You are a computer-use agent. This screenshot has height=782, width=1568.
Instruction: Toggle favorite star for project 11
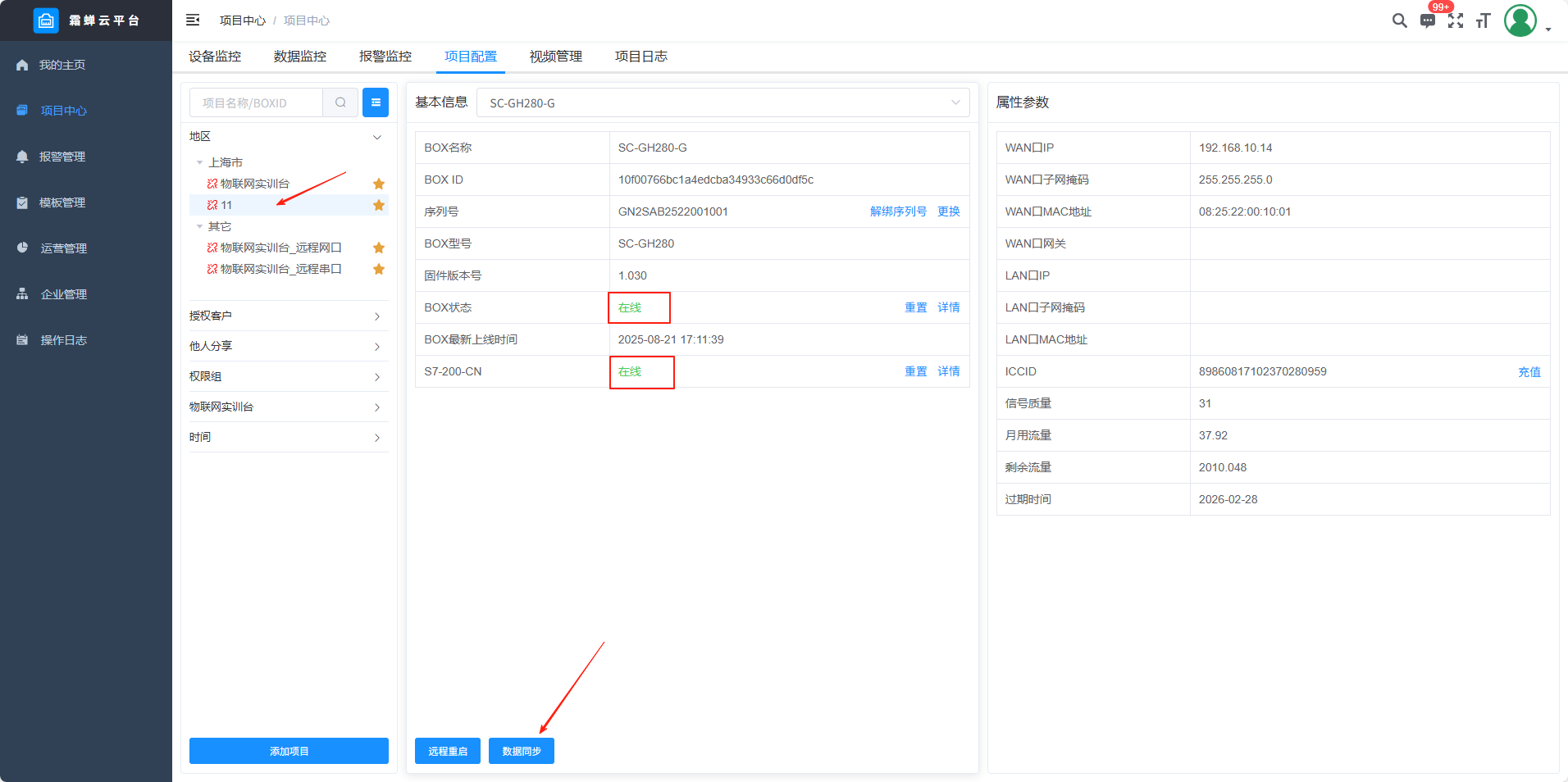(x=379, y=205)
